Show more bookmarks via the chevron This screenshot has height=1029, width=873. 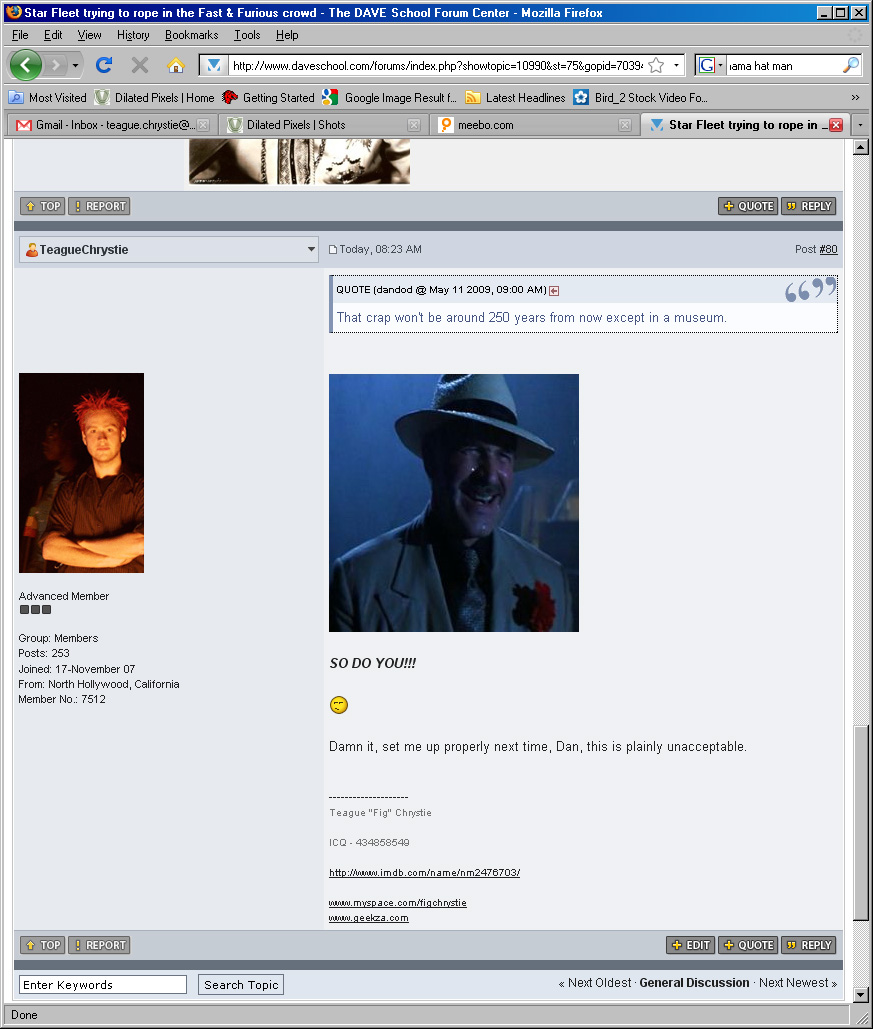(855, 98)
